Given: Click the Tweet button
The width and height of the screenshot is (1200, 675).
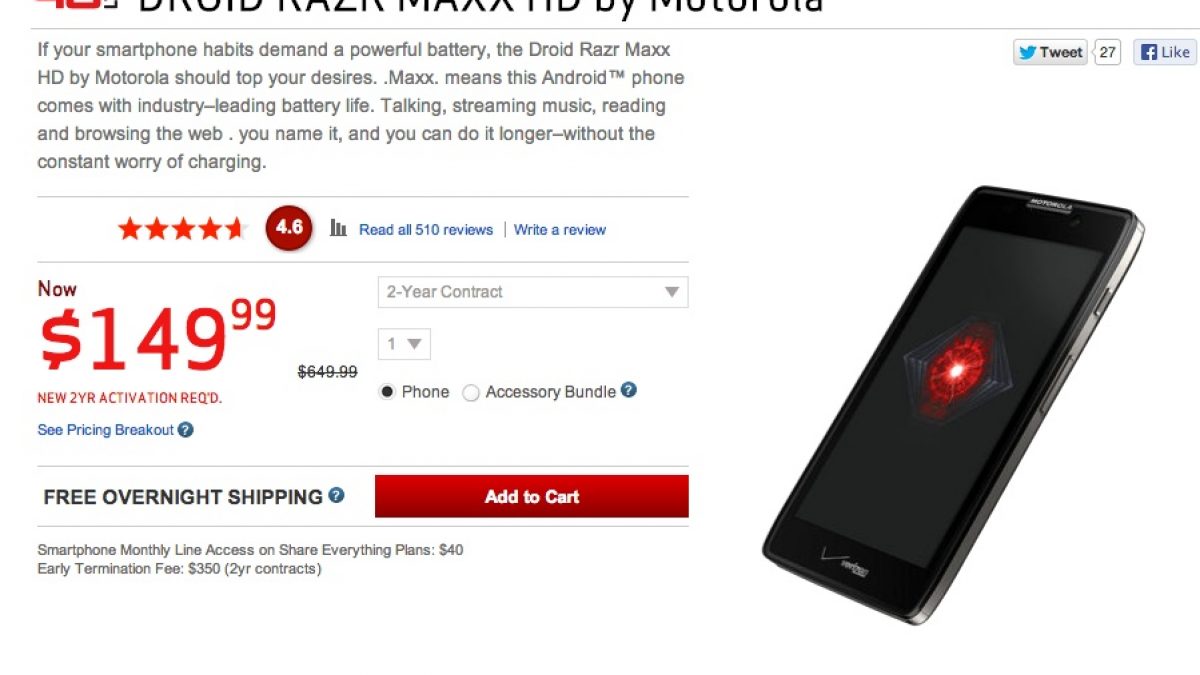Looking at the screenshot, I should [x=1050, y=52].
